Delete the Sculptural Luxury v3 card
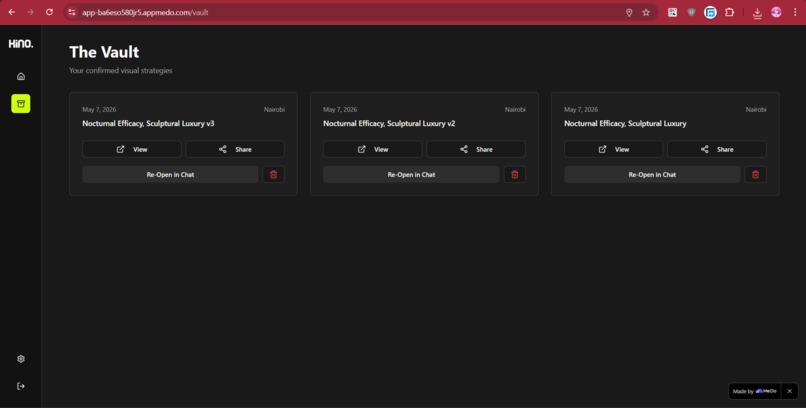 coord(273,175)
